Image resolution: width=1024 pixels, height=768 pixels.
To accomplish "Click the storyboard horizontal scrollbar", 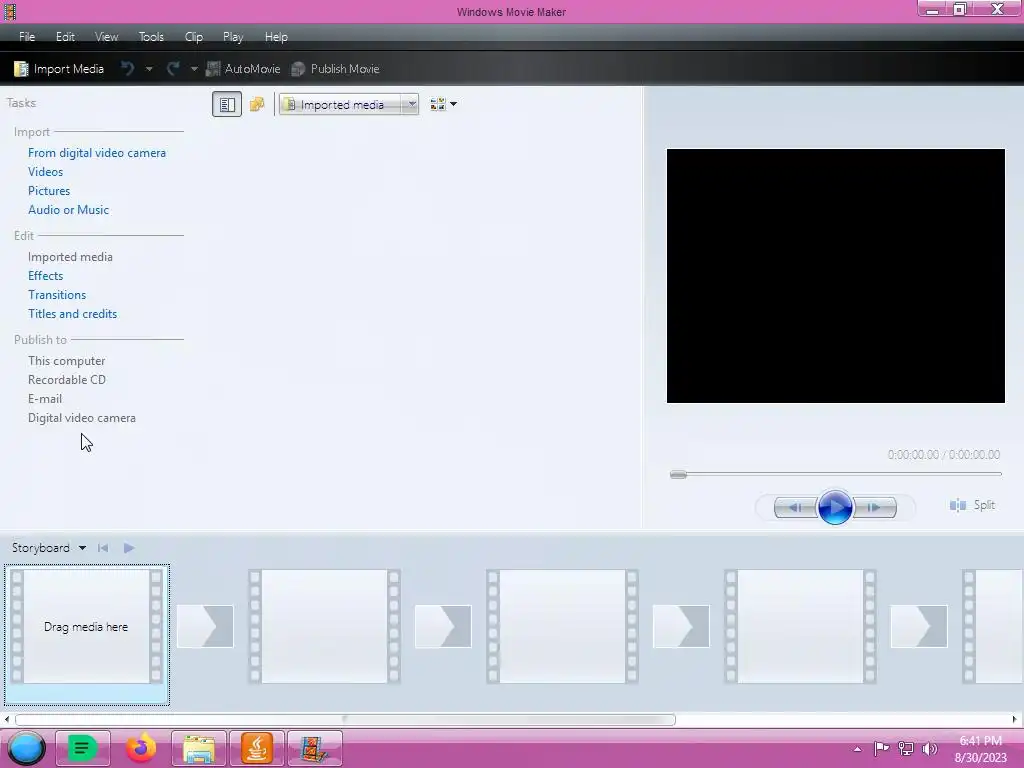I will (345, 720).
